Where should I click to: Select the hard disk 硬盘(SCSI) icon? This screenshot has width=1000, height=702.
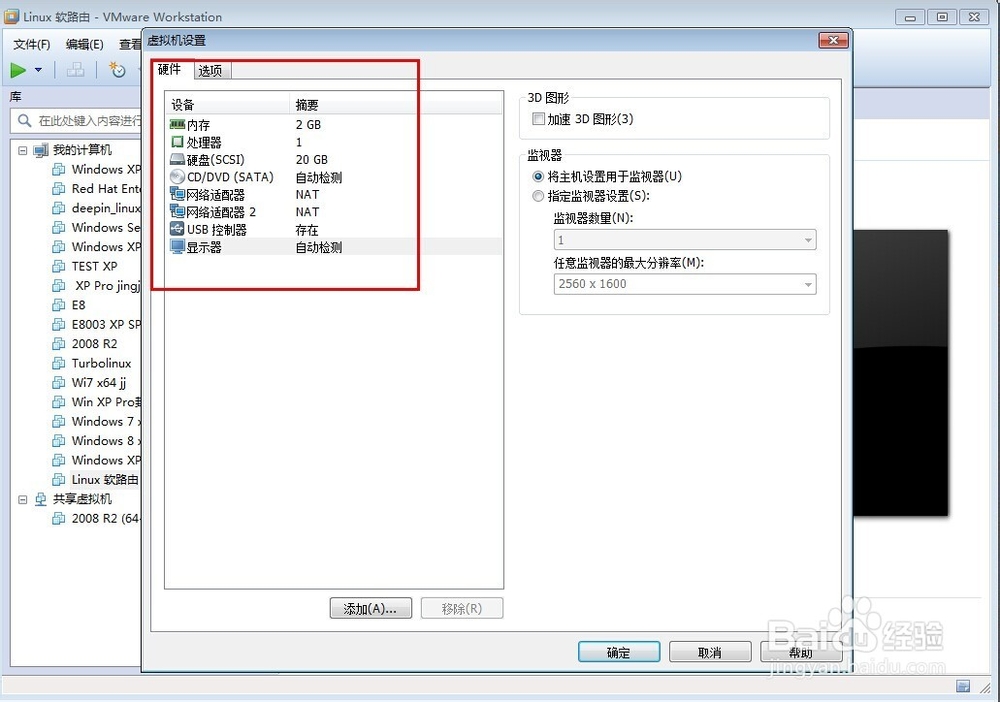177,159
